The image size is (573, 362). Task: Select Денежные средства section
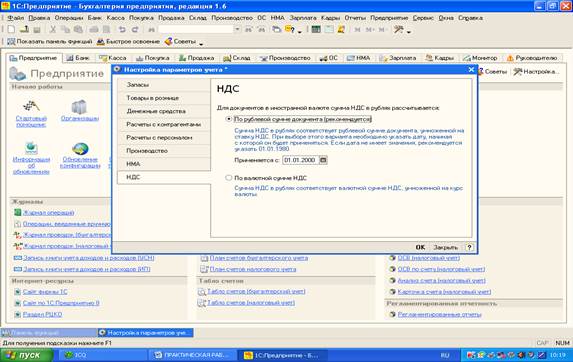click(164, 111)
